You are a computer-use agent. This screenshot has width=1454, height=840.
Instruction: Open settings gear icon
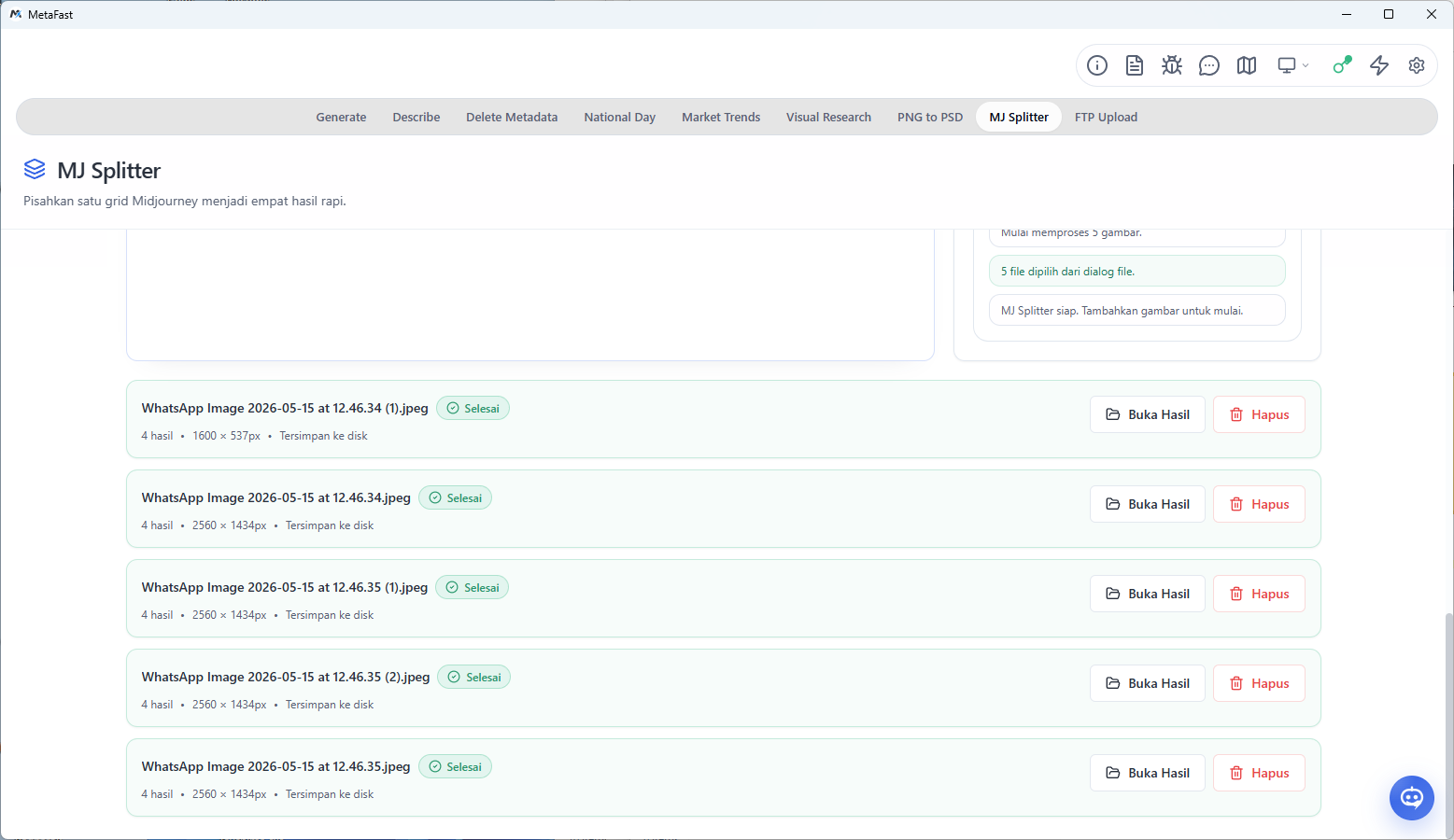tap(1417, 65)
